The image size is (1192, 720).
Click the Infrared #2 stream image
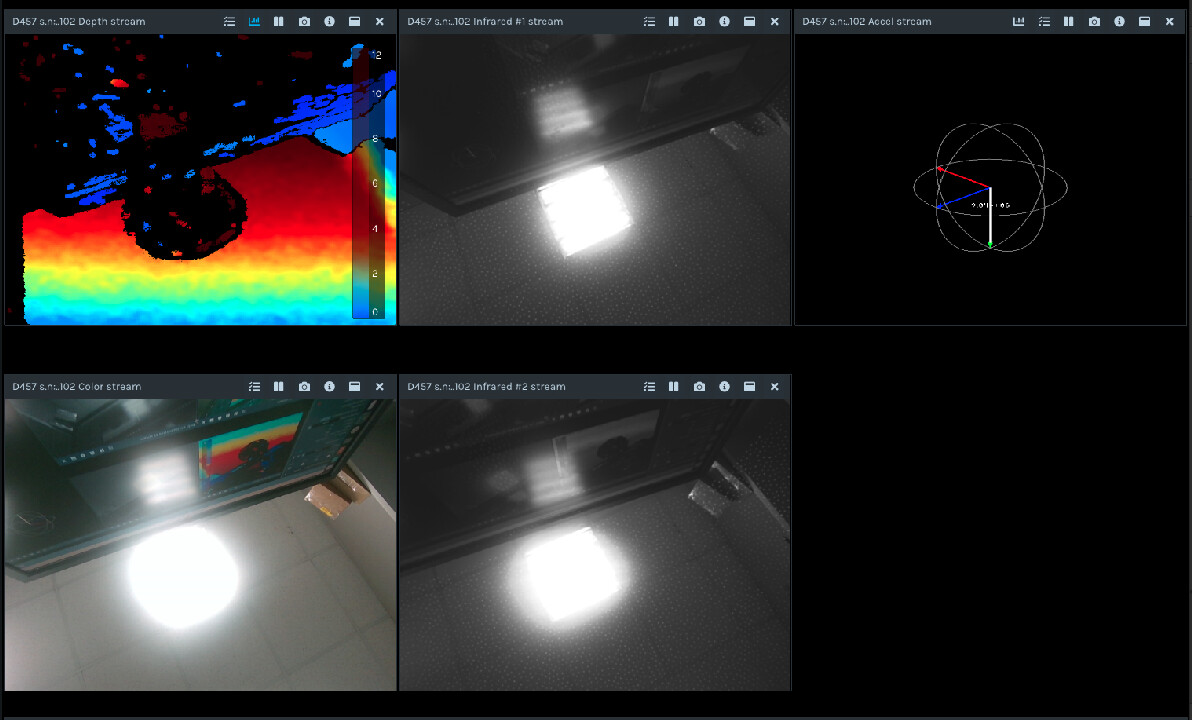tap(595, 544)
